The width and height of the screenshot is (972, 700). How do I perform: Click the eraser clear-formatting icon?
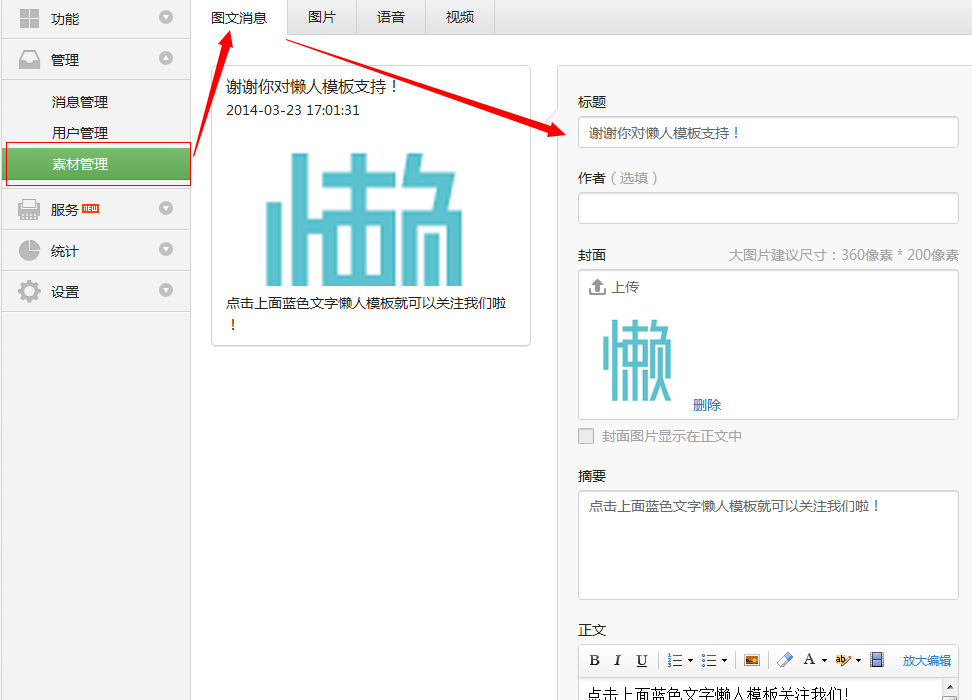coord(785,660)
